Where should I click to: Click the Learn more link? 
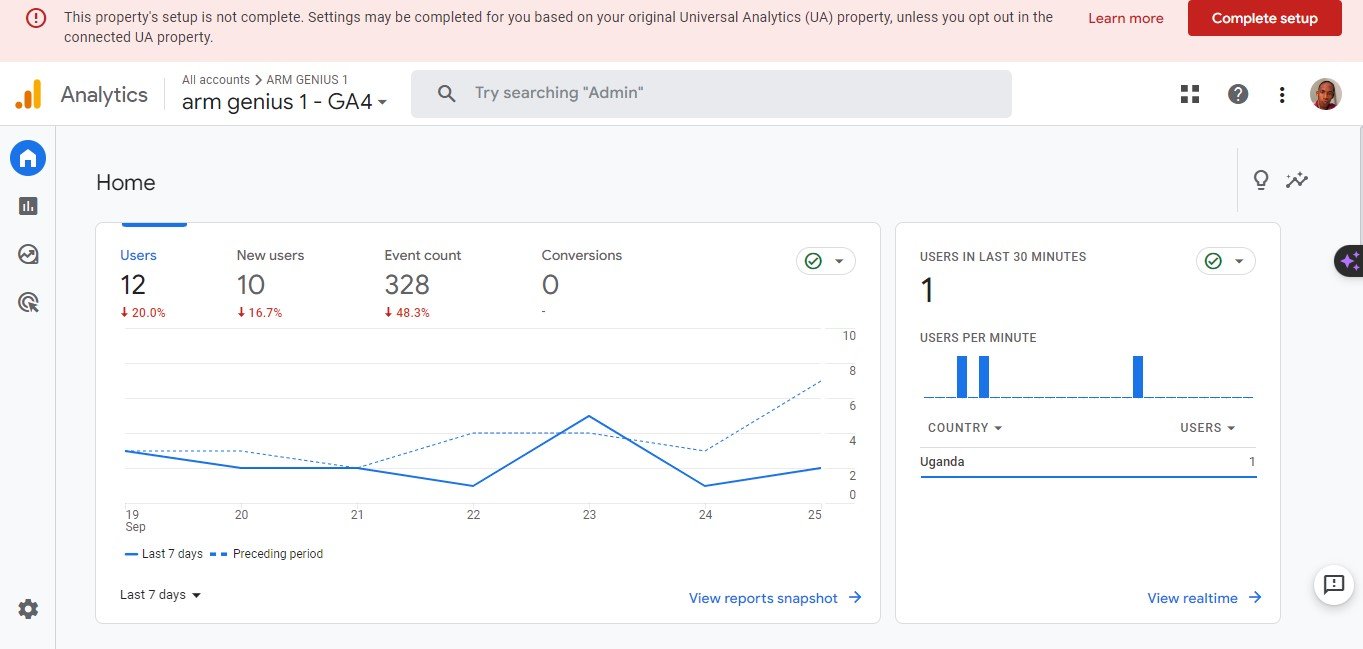[1125, 18]
